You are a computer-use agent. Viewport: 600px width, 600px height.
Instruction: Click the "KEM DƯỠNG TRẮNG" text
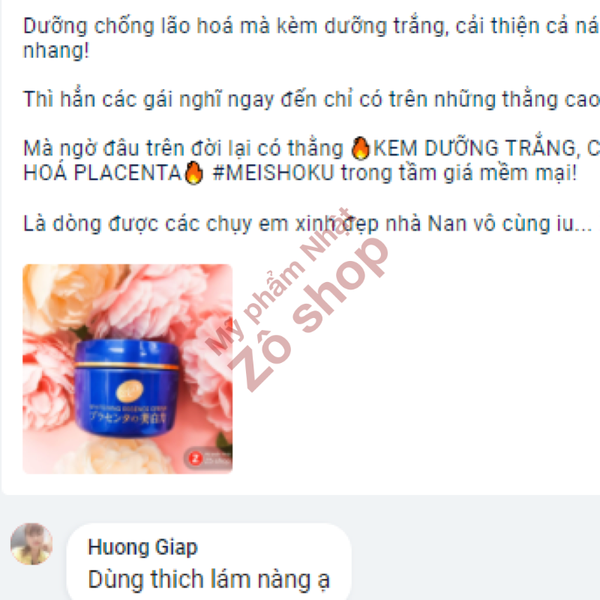tap(474, 148)
